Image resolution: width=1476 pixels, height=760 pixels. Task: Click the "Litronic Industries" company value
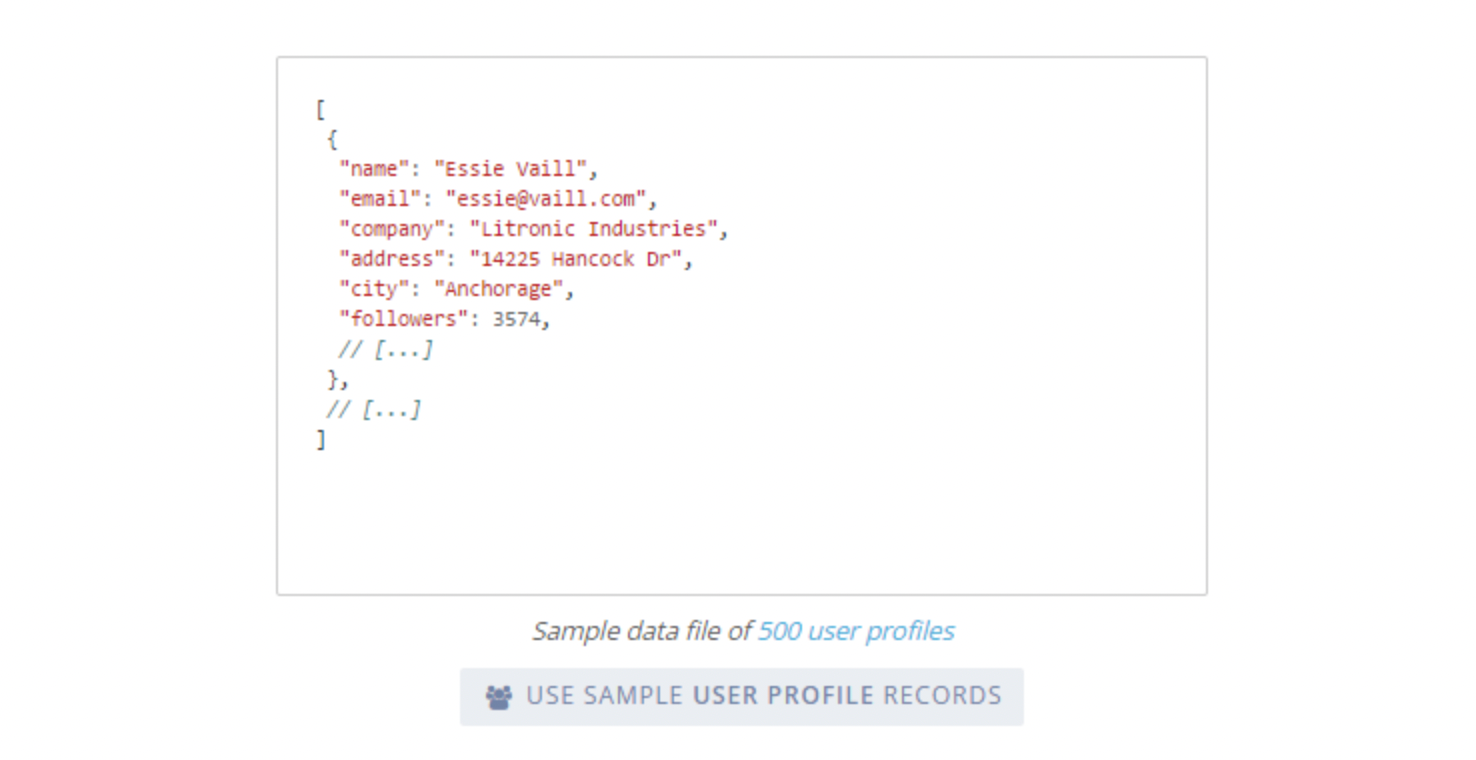click(x=593, y=229)
